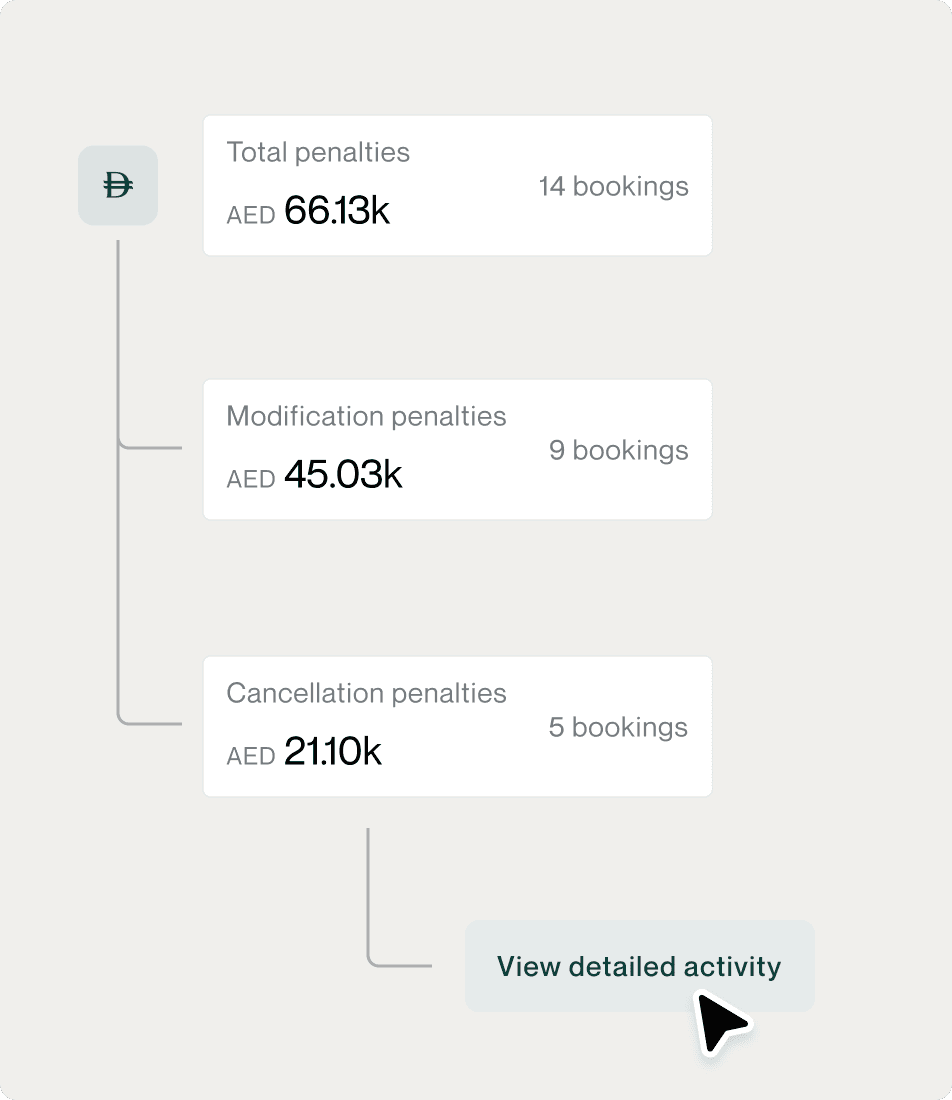Click the 66.13k total amount
The height and width of the screenshot is (1100, 952).
coord(337,211)
